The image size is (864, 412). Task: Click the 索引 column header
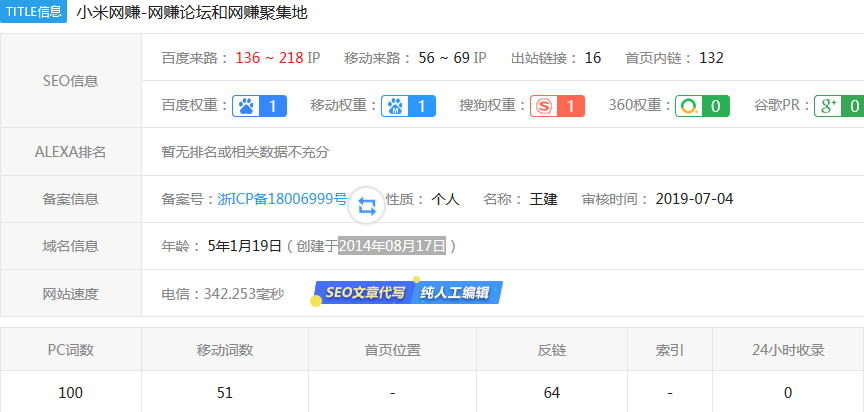(669, 350)
